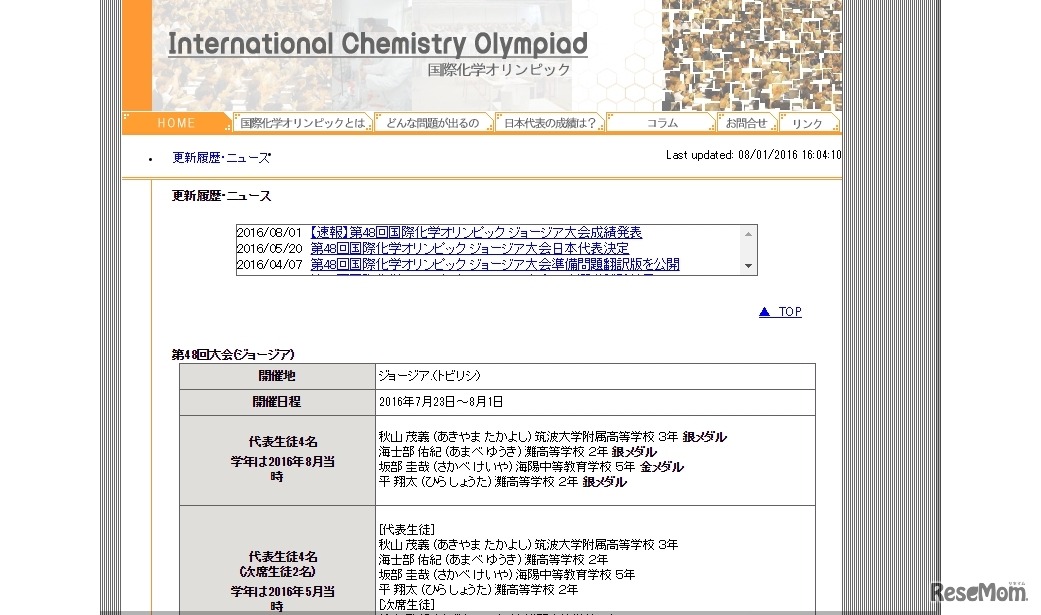Viewport: 1041px width, 615px height.
Task: Open the 日本代表決定 news link from 2016/05/20
Action: (x=468, y=249)
